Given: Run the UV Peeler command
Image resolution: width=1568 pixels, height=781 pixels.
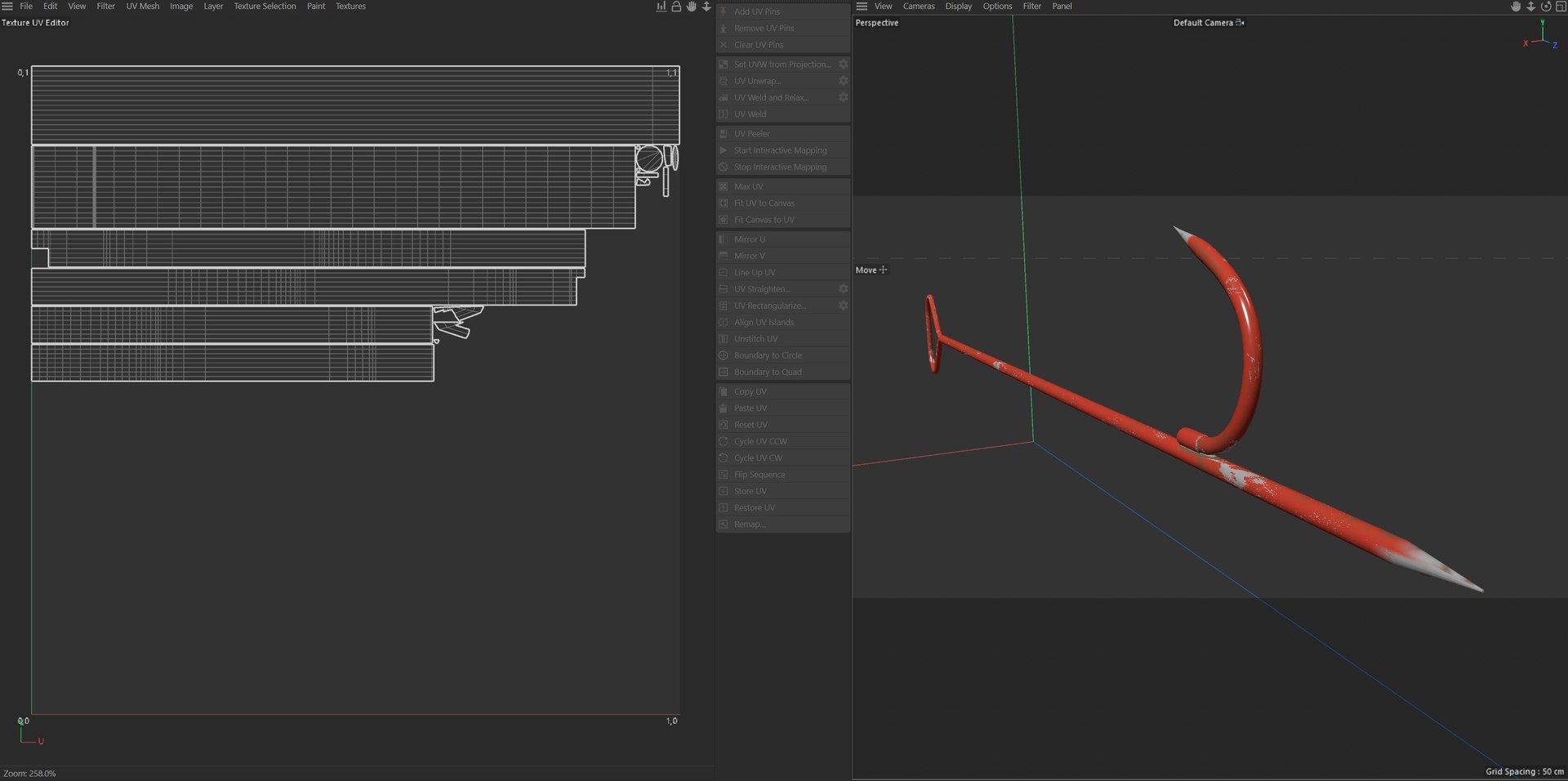Looking at the screenshot, I should [x=783, y=134].
